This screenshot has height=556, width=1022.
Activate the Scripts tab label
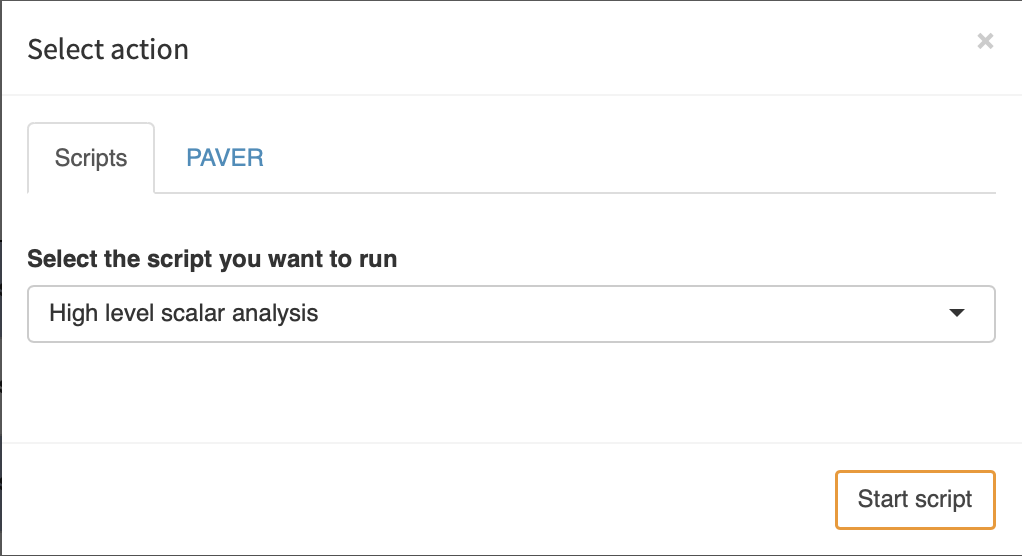tap(91, 158)
